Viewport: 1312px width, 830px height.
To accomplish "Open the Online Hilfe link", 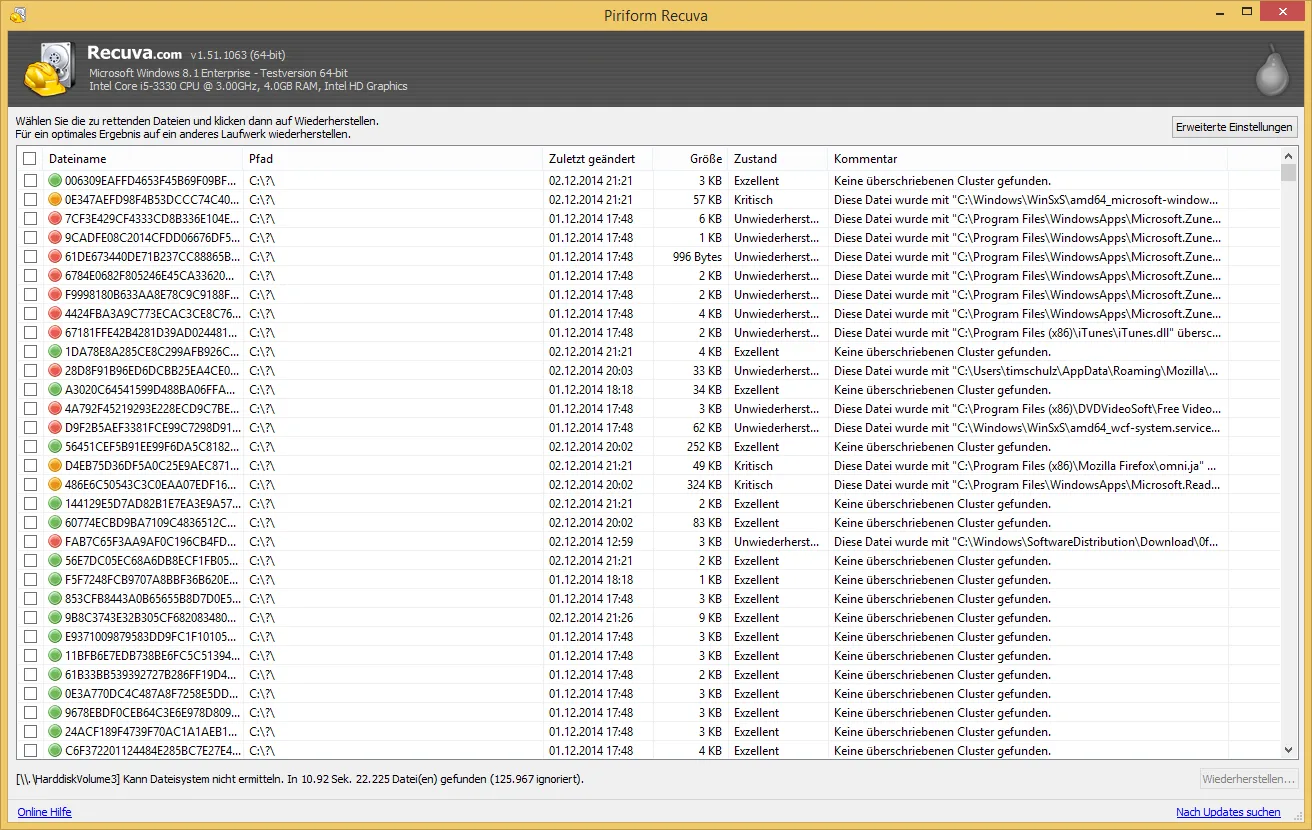I will coord(44,812).
